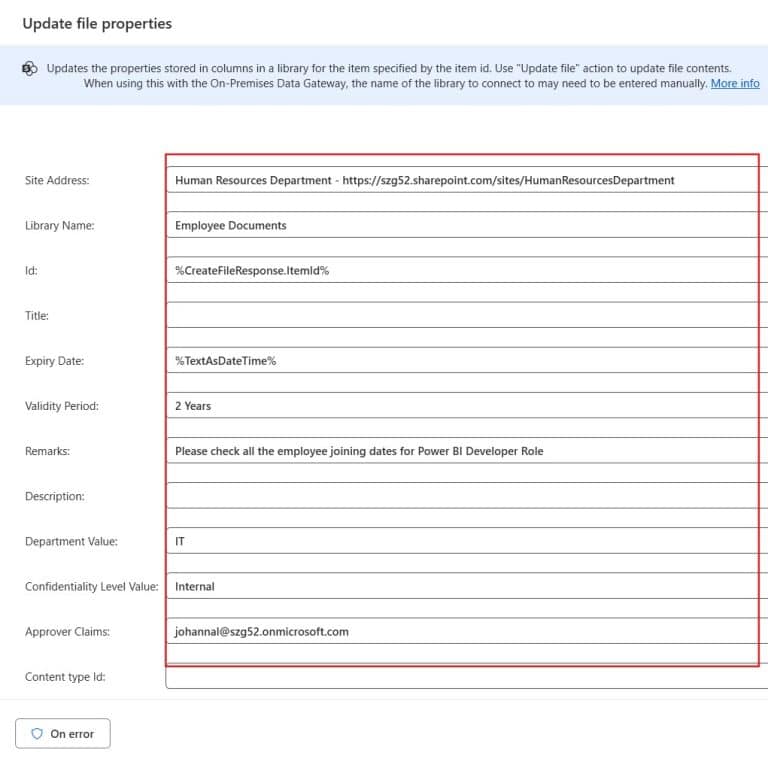
Task: Focus the Confidentiality Level Value field
Action: [467, 586]
